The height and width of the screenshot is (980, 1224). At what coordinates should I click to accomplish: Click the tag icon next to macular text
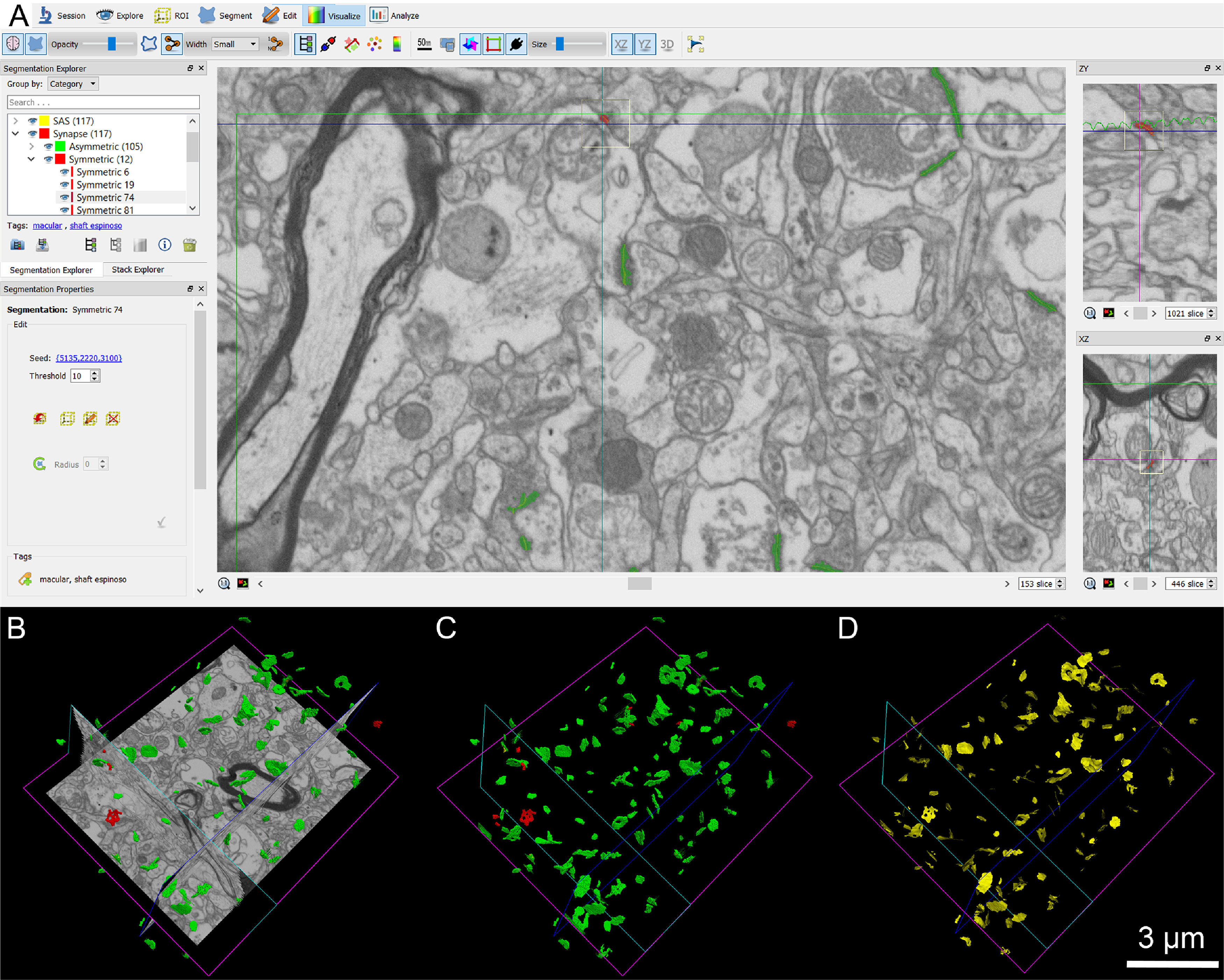coord(25,579)
